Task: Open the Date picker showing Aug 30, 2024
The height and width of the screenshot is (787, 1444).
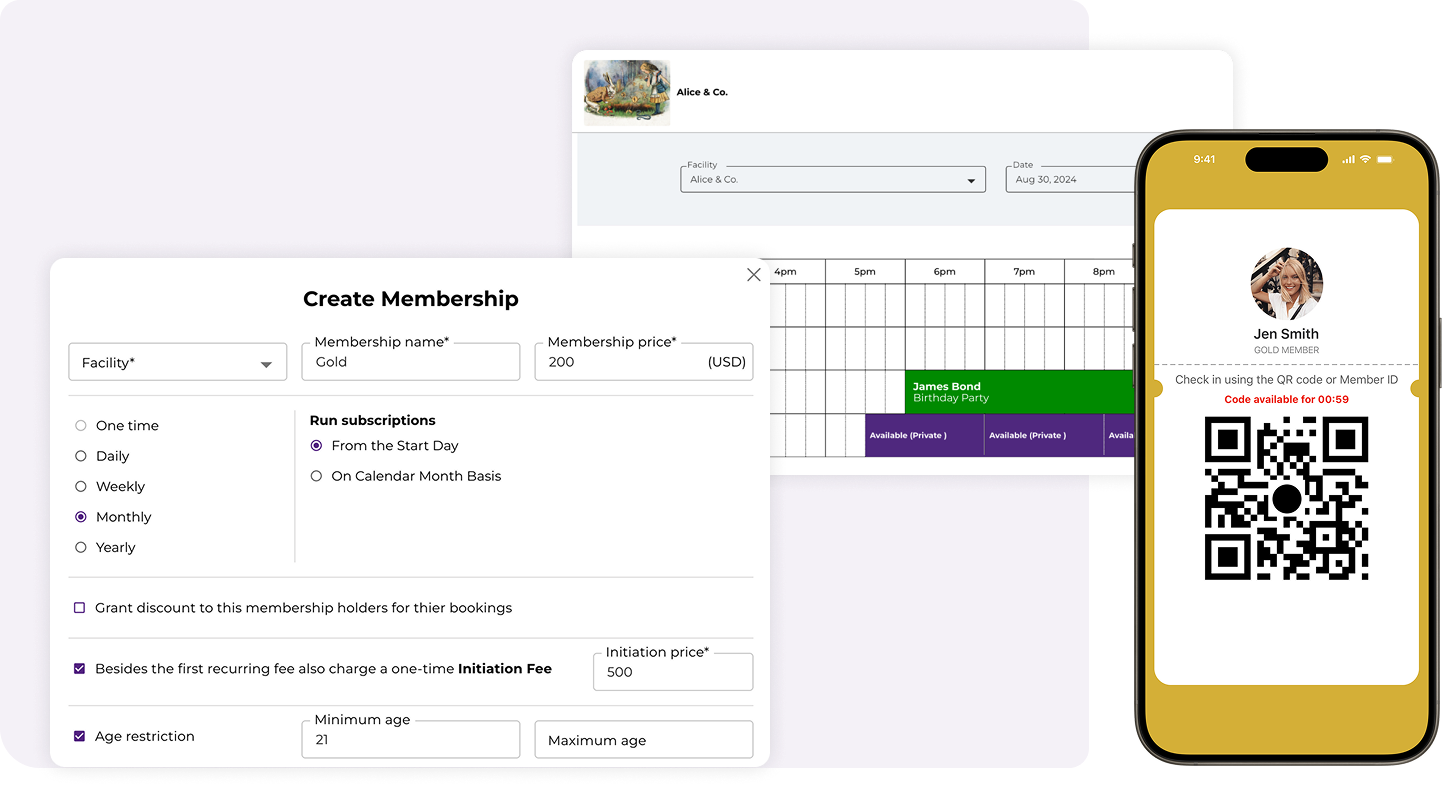Action: tap(1070, 180)
